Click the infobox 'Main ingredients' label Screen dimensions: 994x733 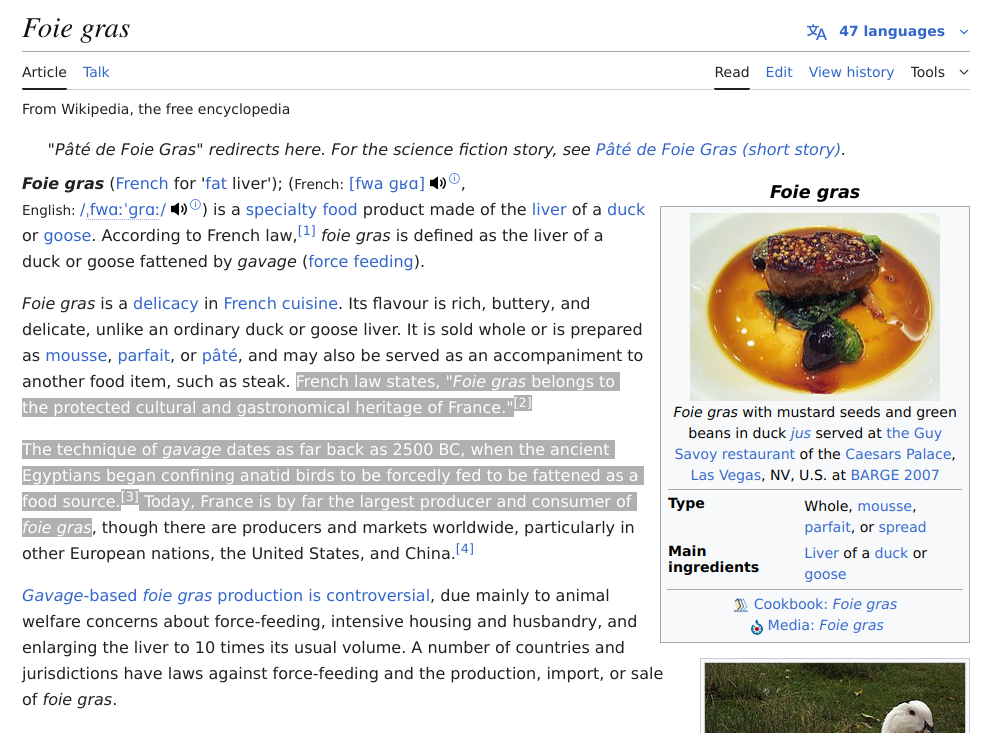[x=713, y=559]
